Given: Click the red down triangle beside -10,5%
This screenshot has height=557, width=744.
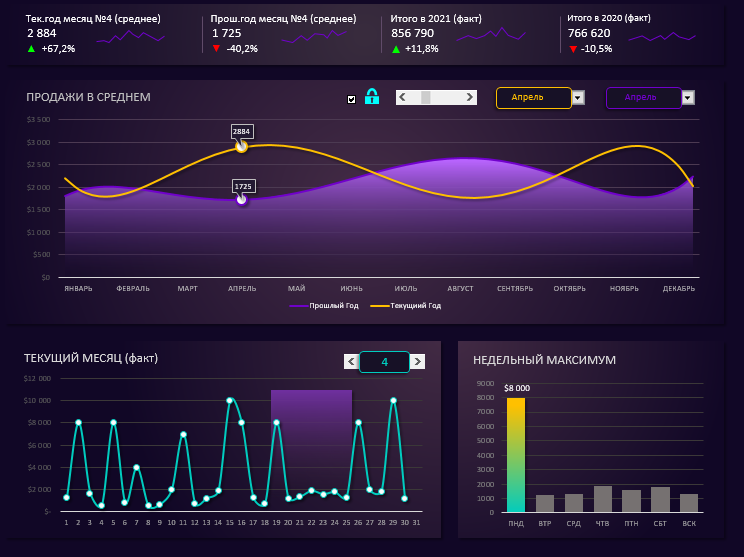Looking at the screenshot, I should (x=573, y=48).
